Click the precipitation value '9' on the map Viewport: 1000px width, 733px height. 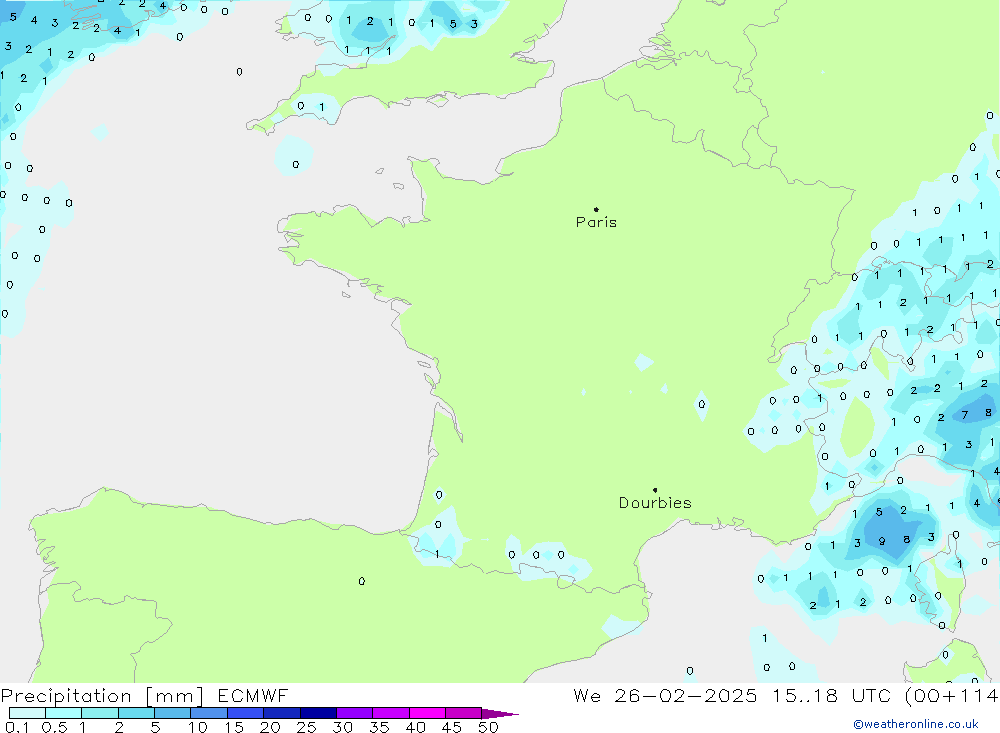point(882,541)
